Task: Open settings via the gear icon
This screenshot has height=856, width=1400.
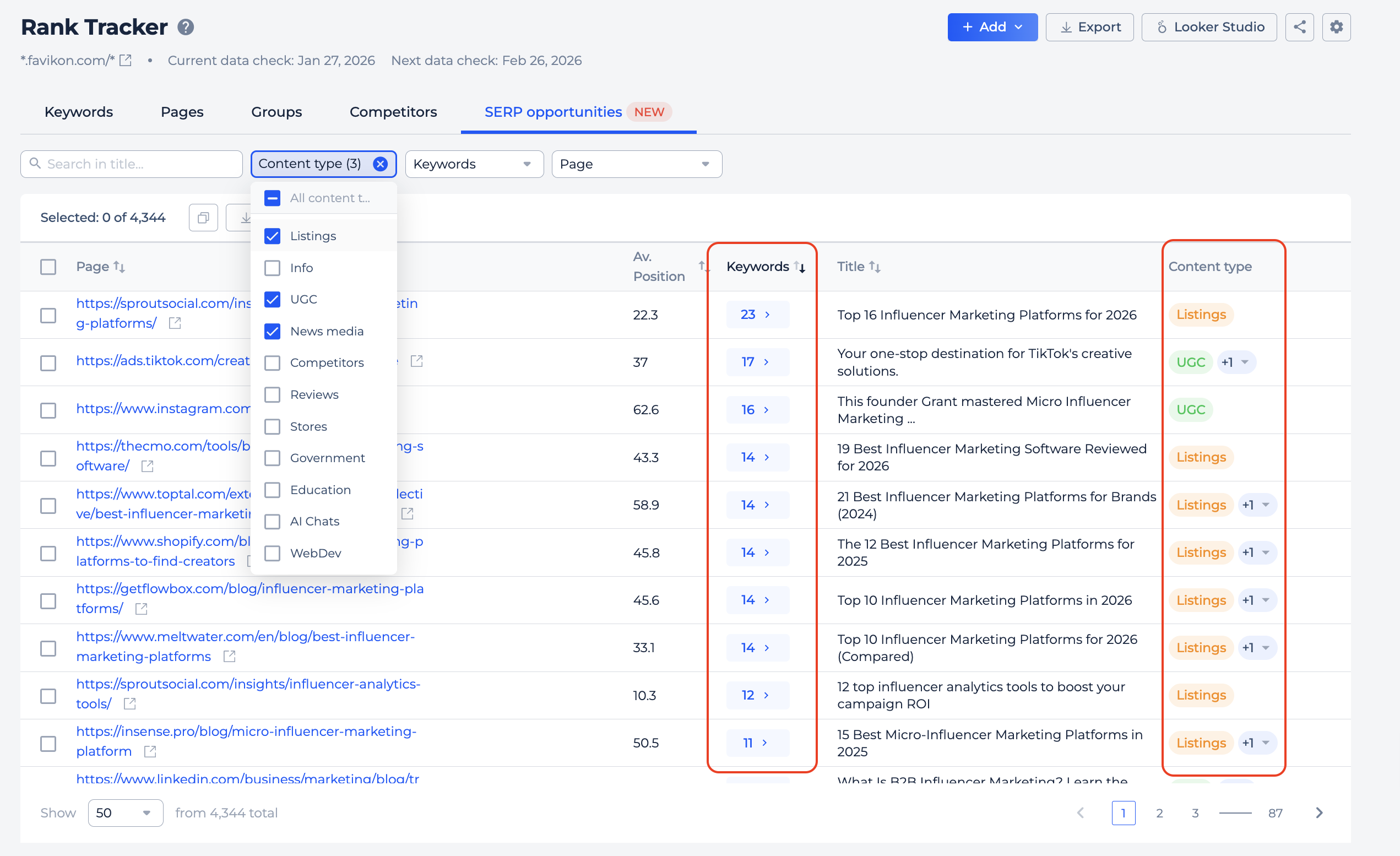Action: point(1336,26)
